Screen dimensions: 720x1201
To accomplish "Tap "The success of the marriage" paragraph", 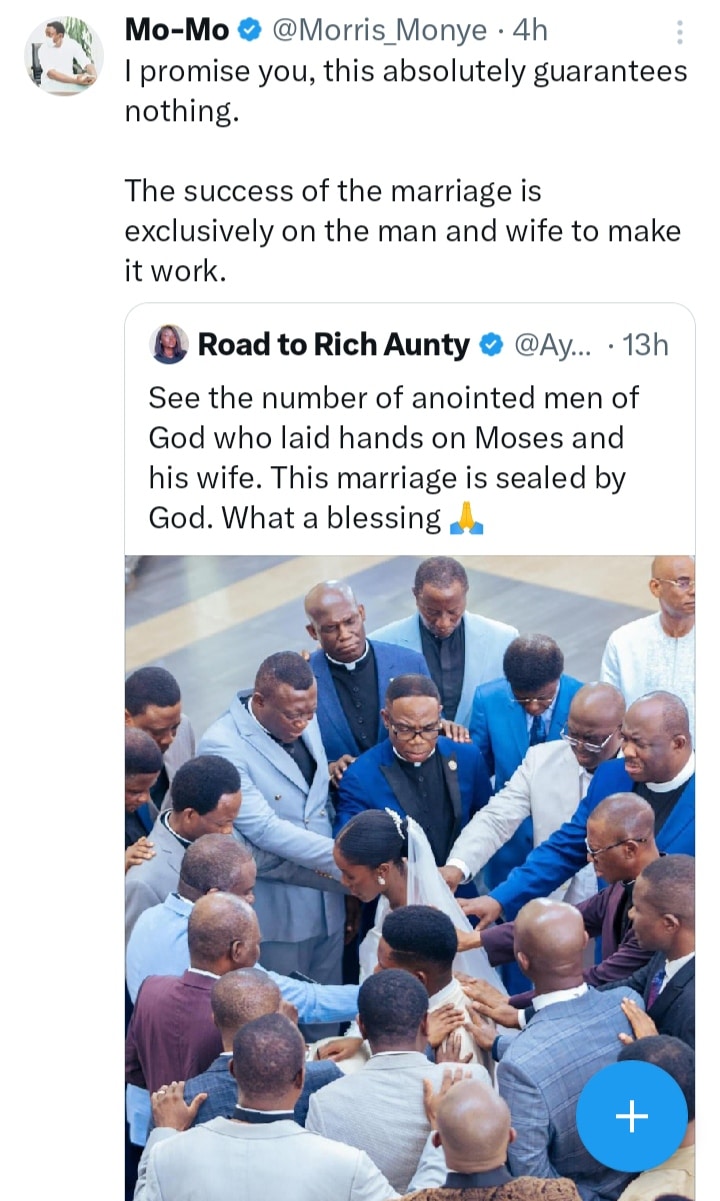I will pos(401,231).
